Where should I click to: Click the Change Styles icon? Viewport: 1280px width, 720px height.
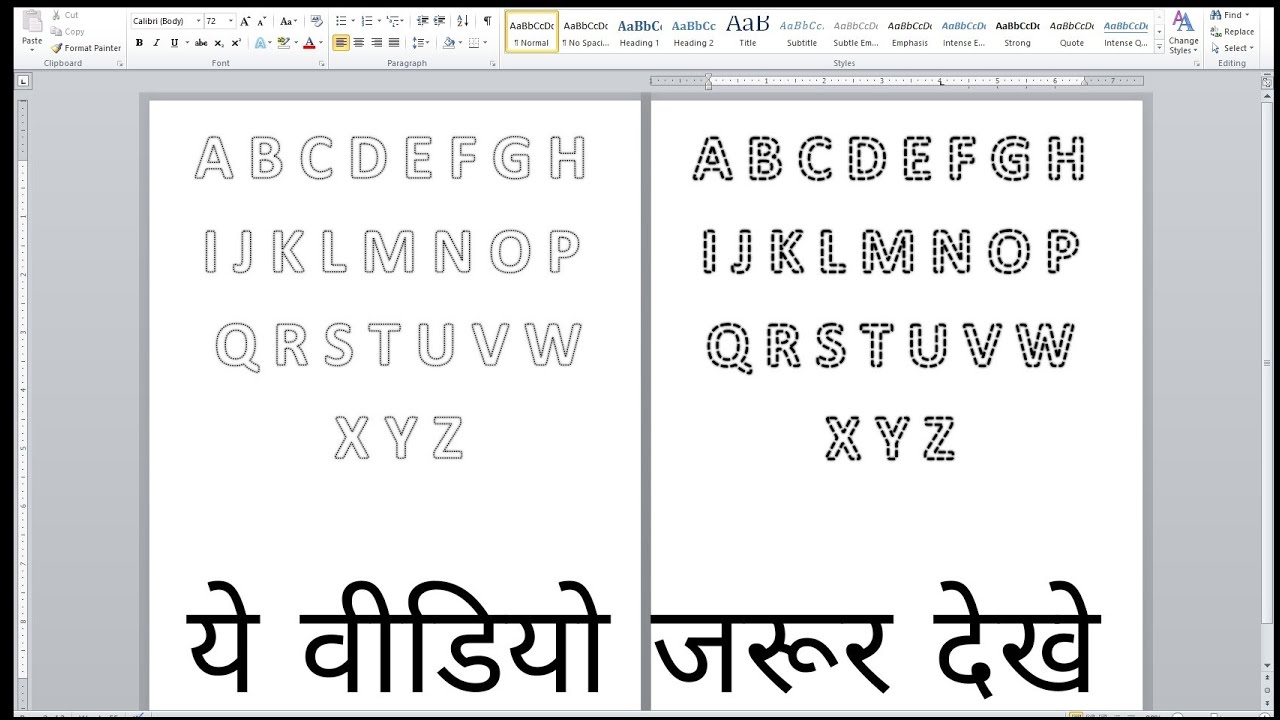tap(1183, 33)
